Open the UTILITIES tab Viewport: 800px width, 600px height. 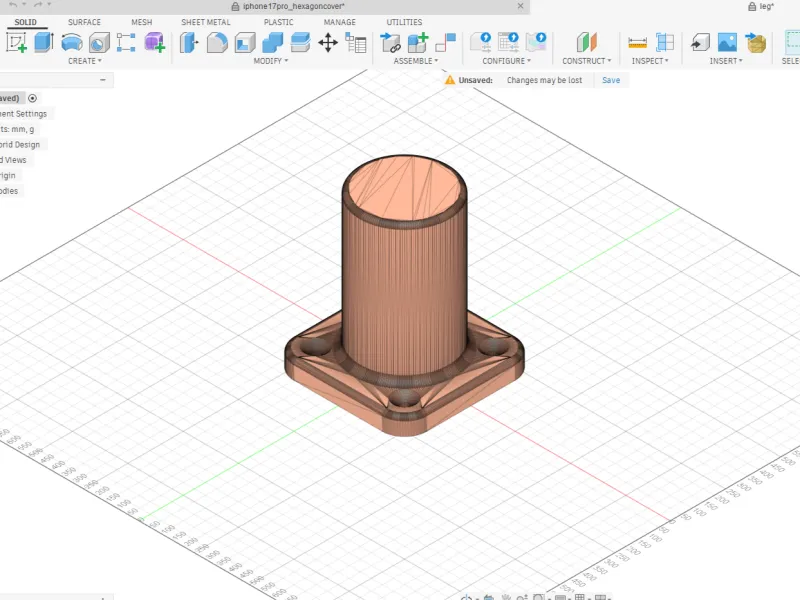[x=404, y=22]
